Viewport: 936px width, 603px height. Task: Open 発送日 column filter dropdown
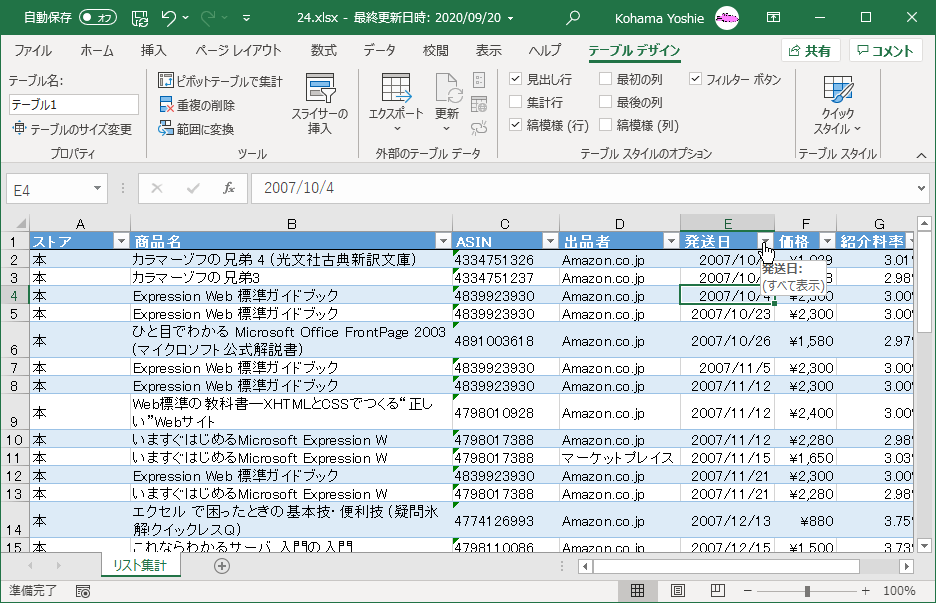(765, 241)
